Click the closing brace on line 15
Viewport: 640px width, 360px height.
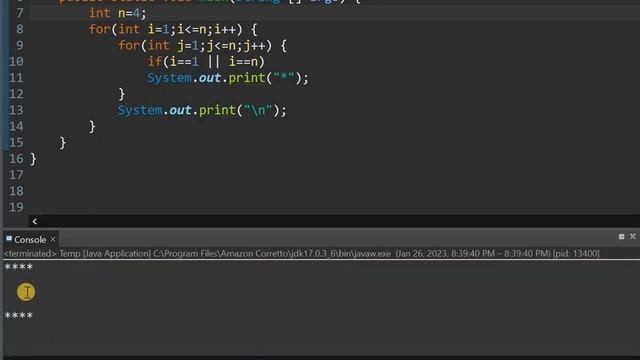point(63,143)
